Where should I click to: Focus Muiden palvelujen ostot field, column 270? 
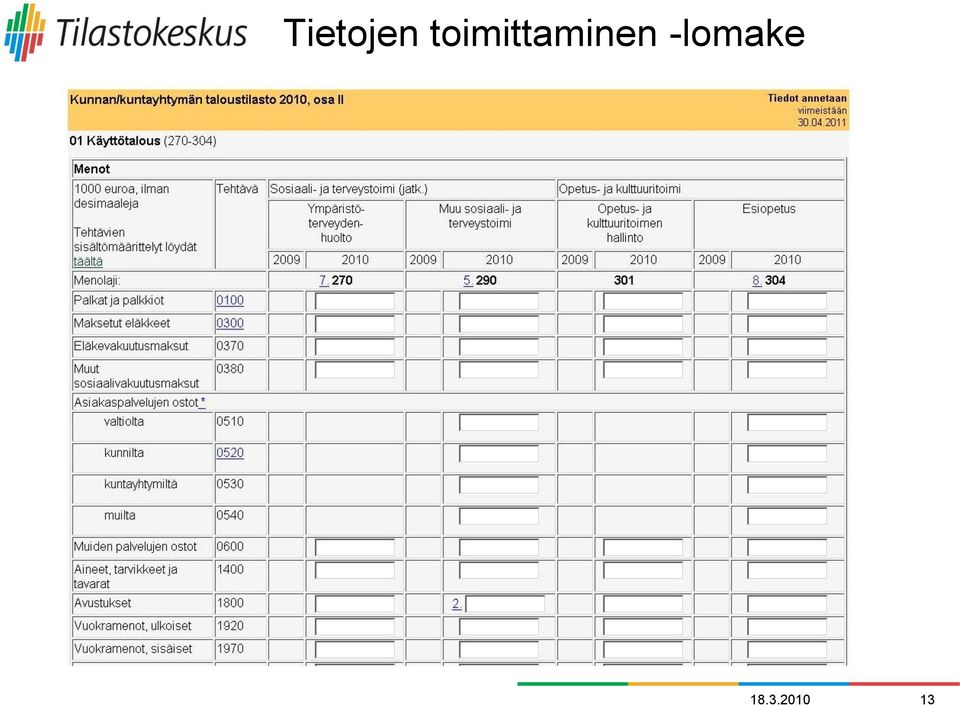[x=355, y=547]
